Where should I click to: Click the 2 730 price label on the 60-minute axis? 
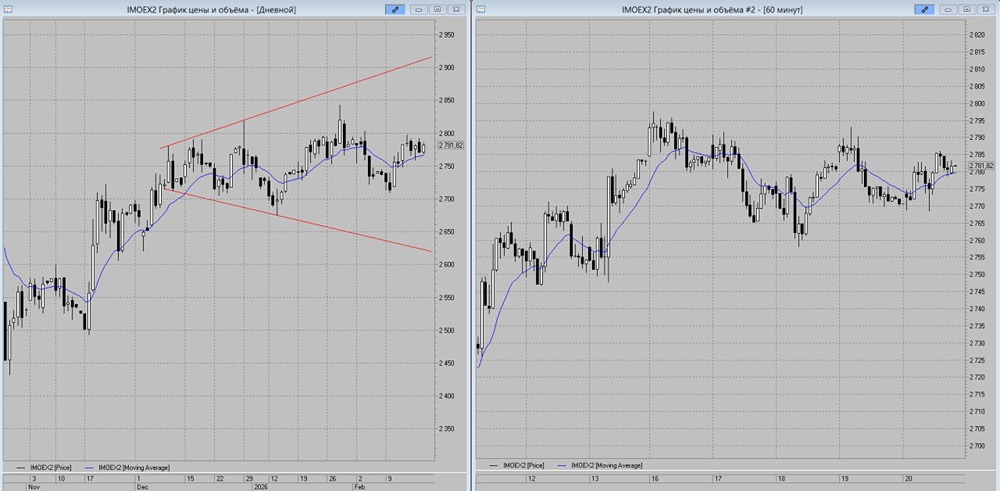(976, 343)
